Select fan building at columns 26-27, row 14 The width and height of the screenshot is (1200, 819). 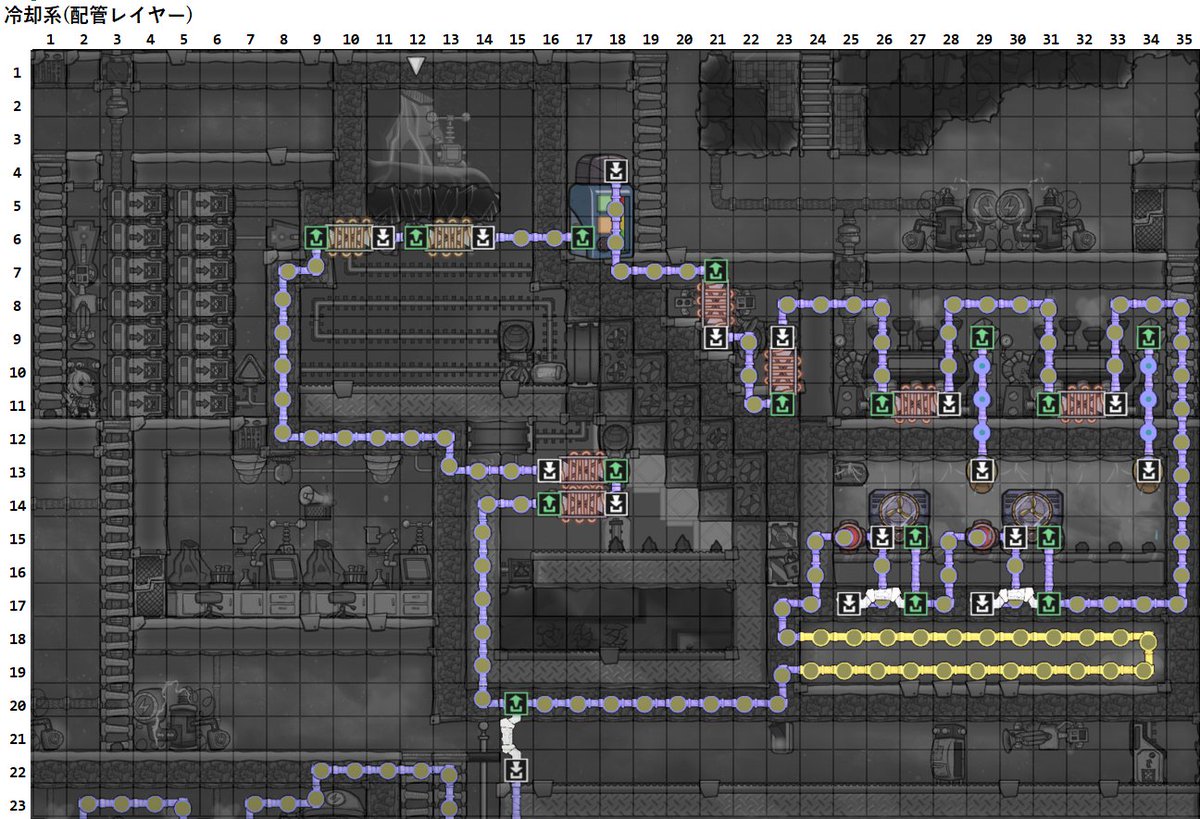pos(899,509)
